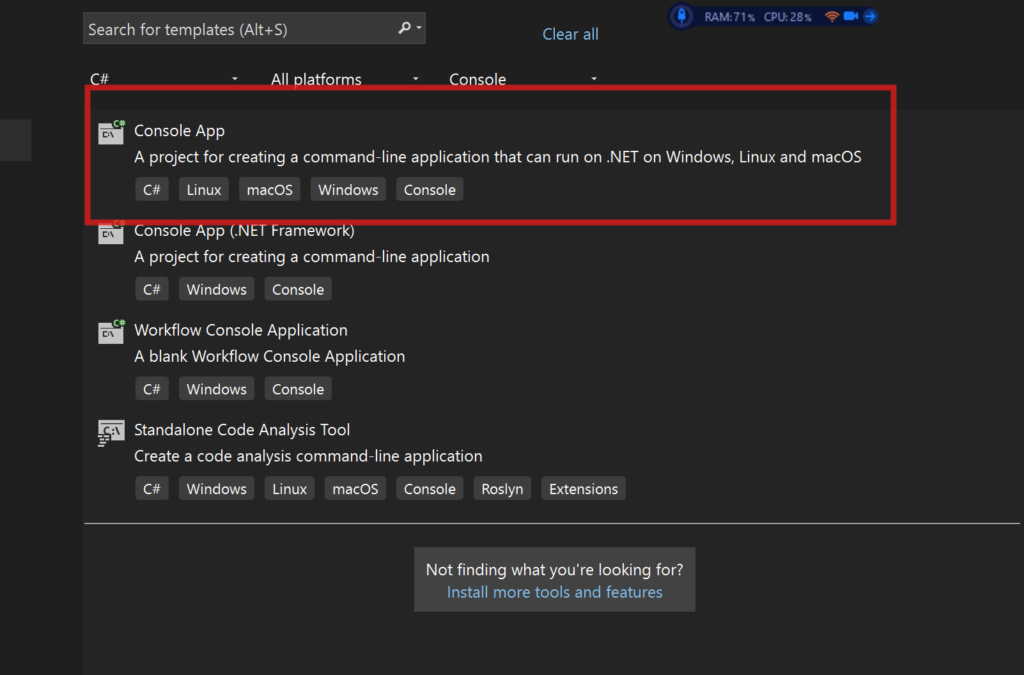
Task: Click the macOS tag under Console App
Action: 270,190
